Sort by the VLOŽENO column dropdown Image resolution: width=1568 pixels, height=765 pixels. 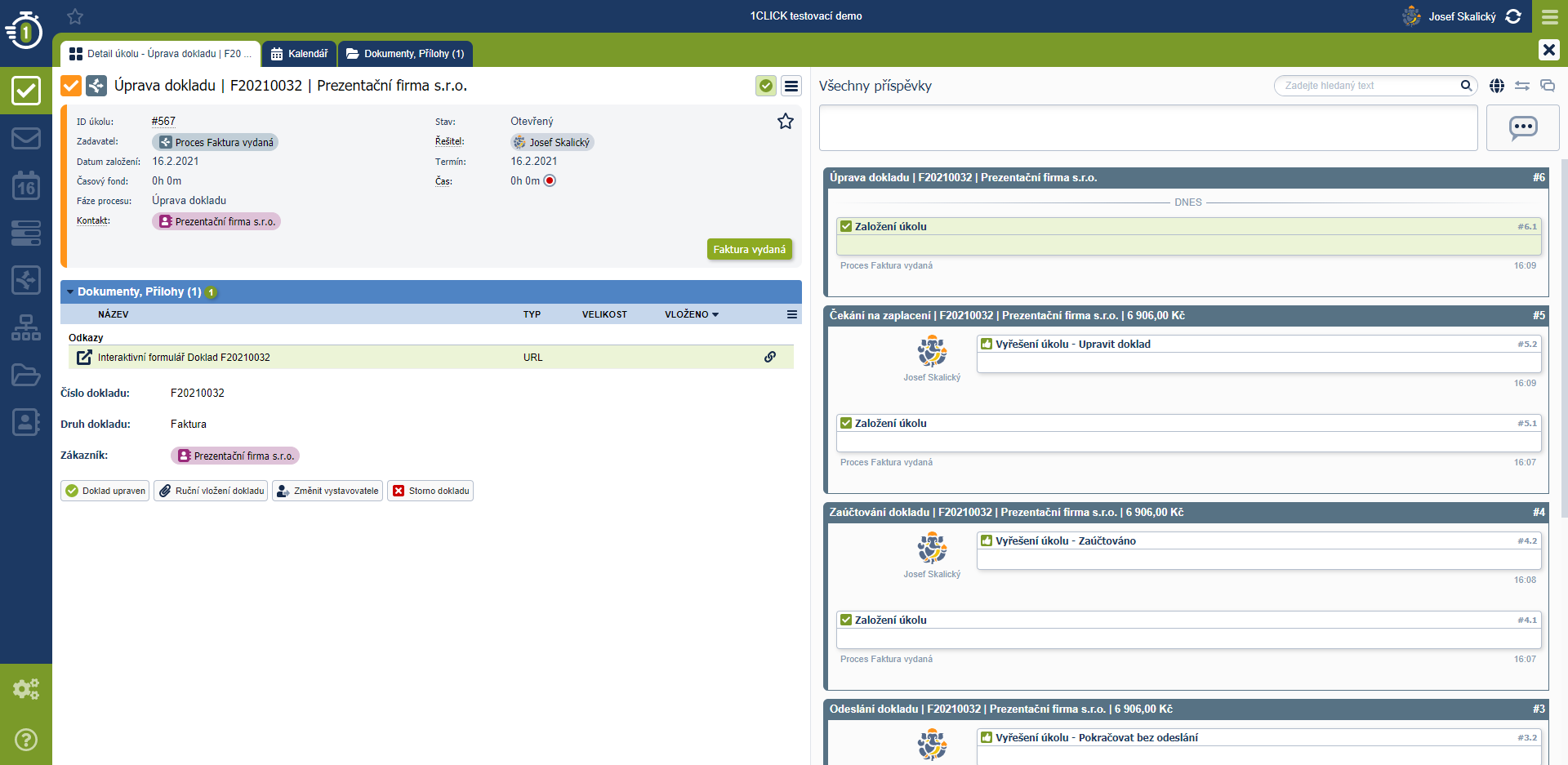pos(691,314)
